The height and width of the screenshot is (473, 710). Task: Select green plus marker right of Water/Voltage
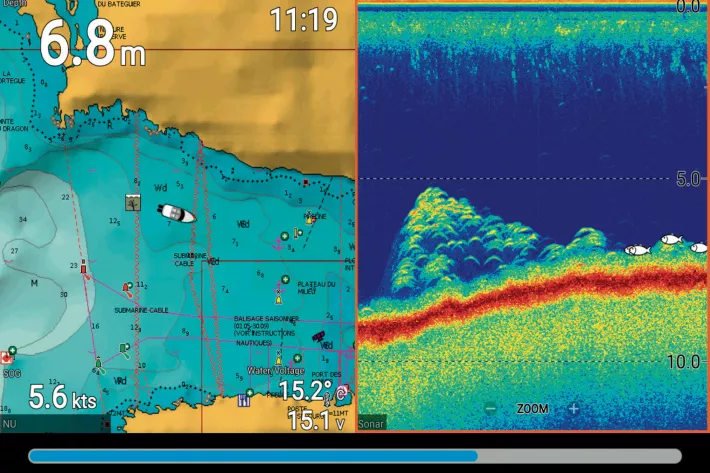tap(297, 358)
